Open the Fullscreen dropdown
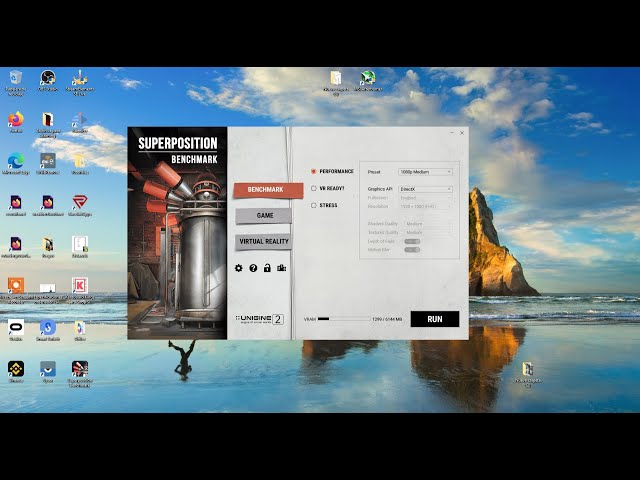 425,198
